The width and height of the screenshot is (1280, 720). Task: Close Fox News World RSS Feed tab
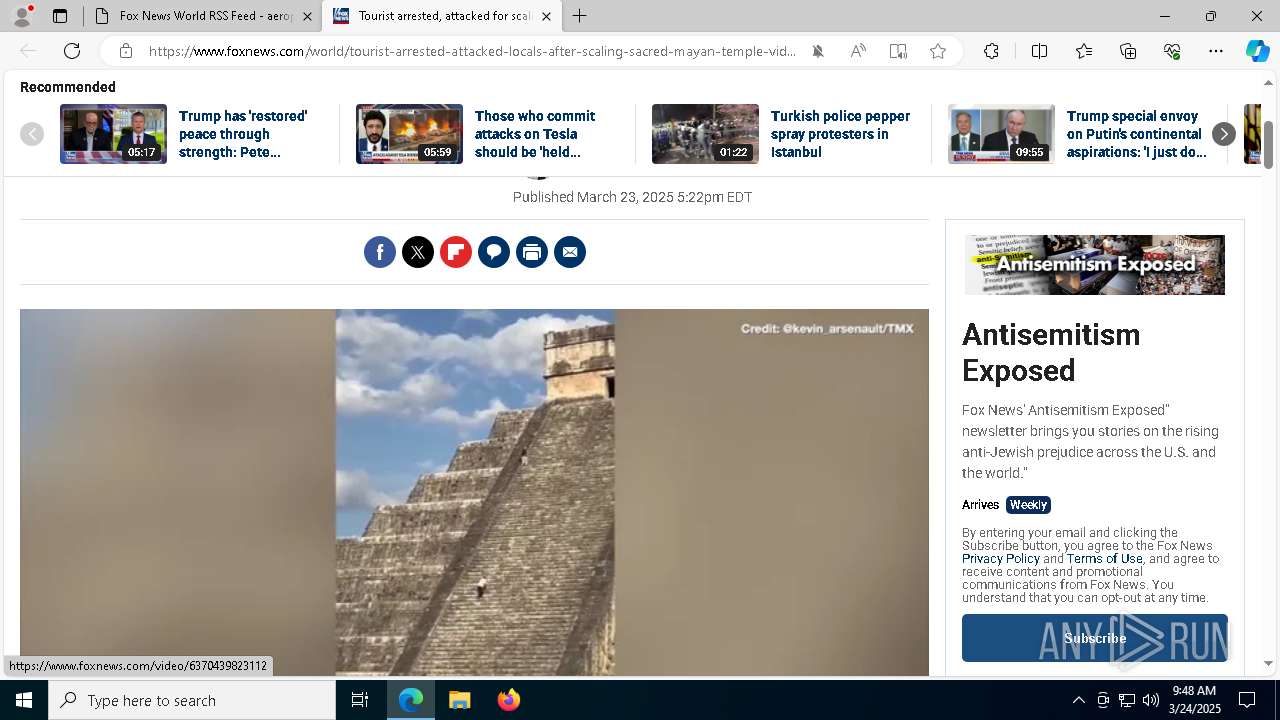[307, 16]
